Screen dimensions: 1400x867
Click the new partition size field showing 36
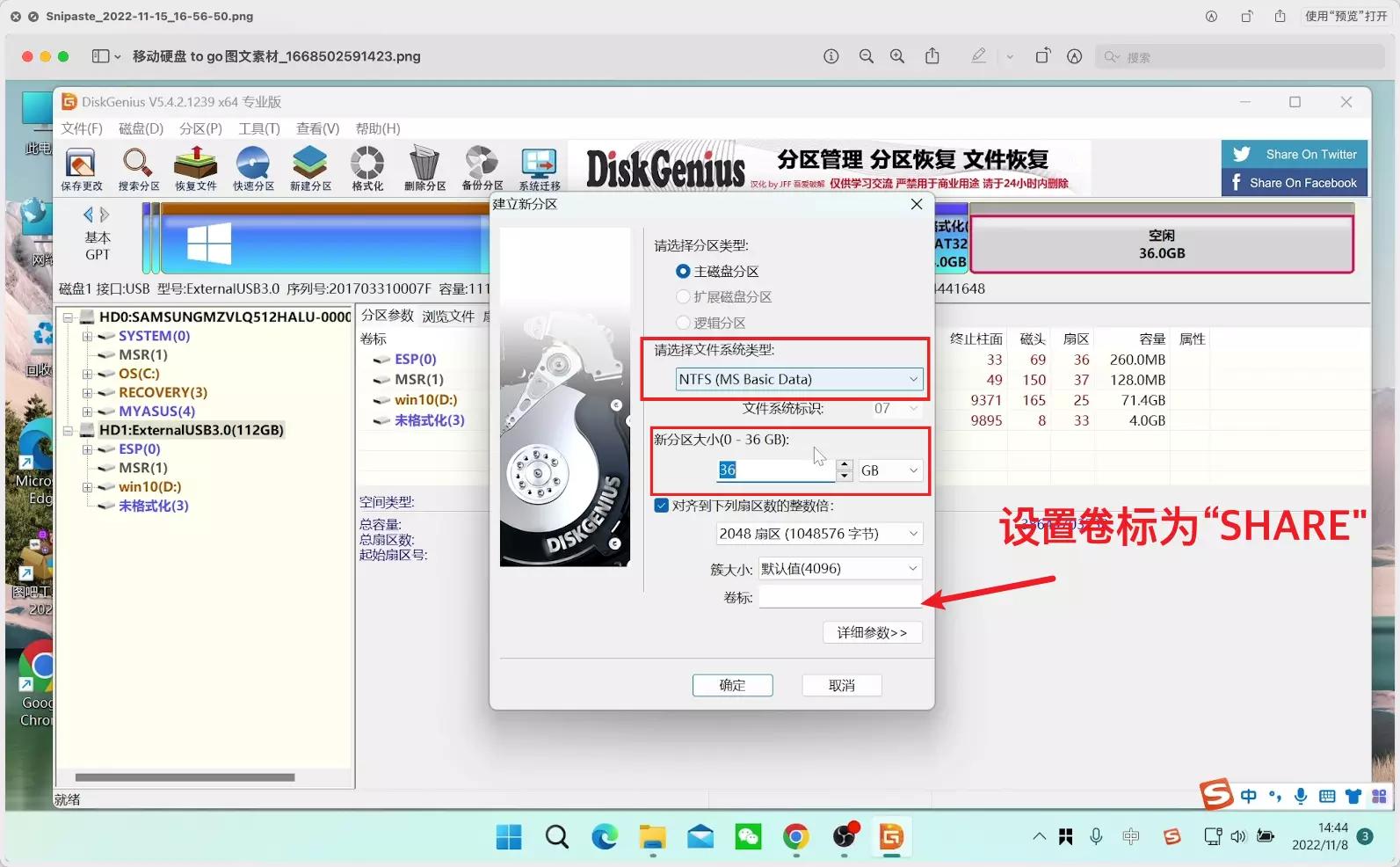point(776,470)
